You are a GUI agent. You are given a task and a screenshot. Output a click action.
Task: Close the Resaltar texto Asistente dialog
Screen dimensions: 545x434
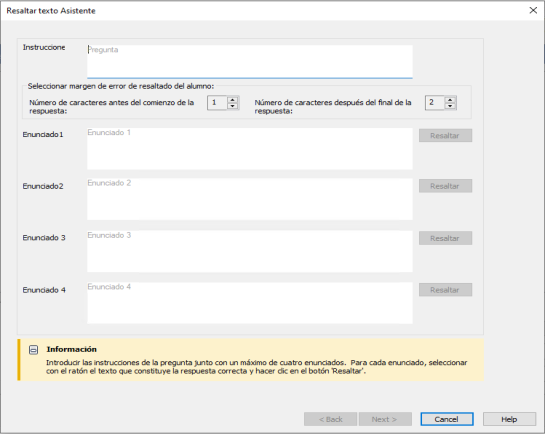pos(533,10)
